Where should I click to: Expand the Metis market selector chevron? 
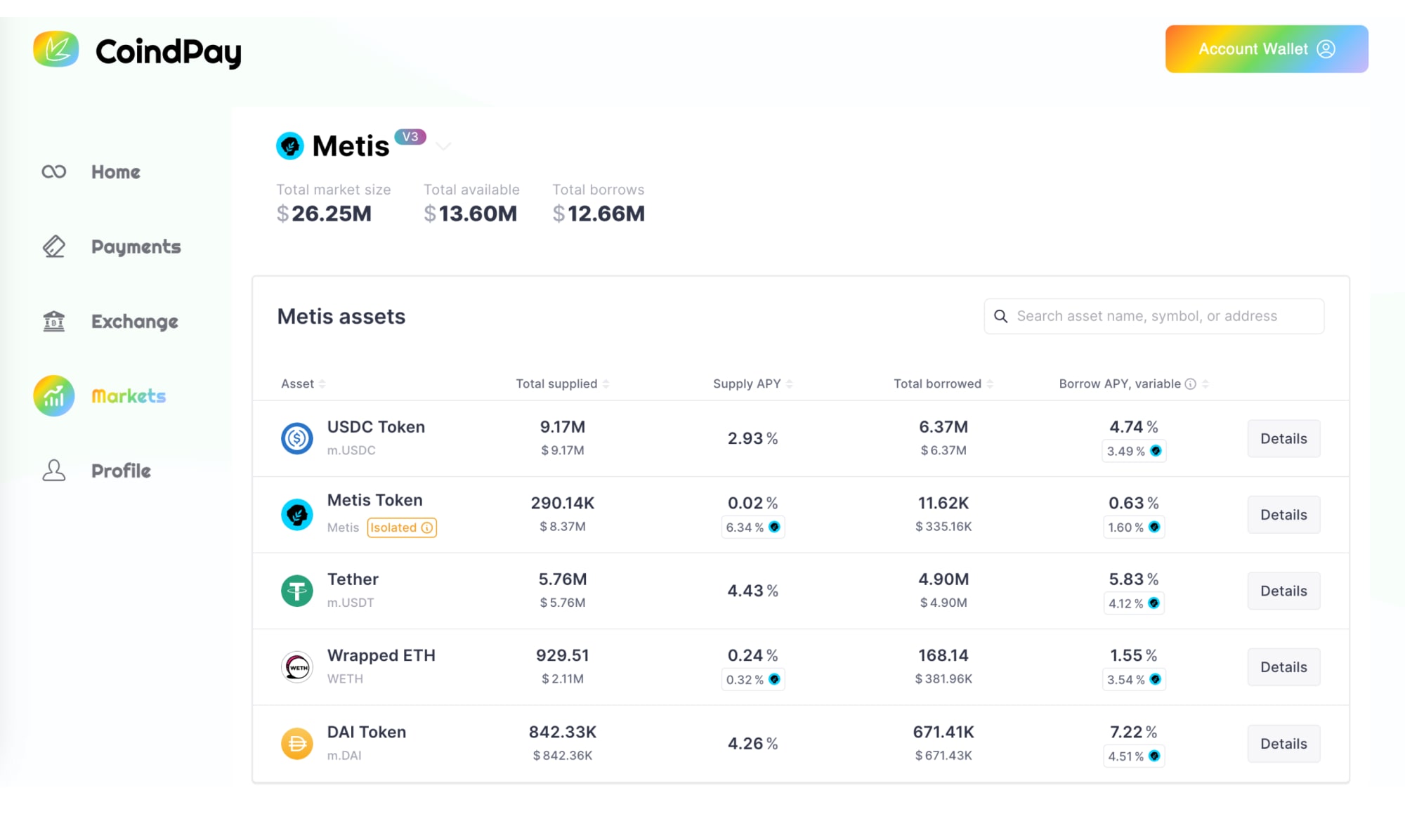pyautogui.click(x=443, y=146)
